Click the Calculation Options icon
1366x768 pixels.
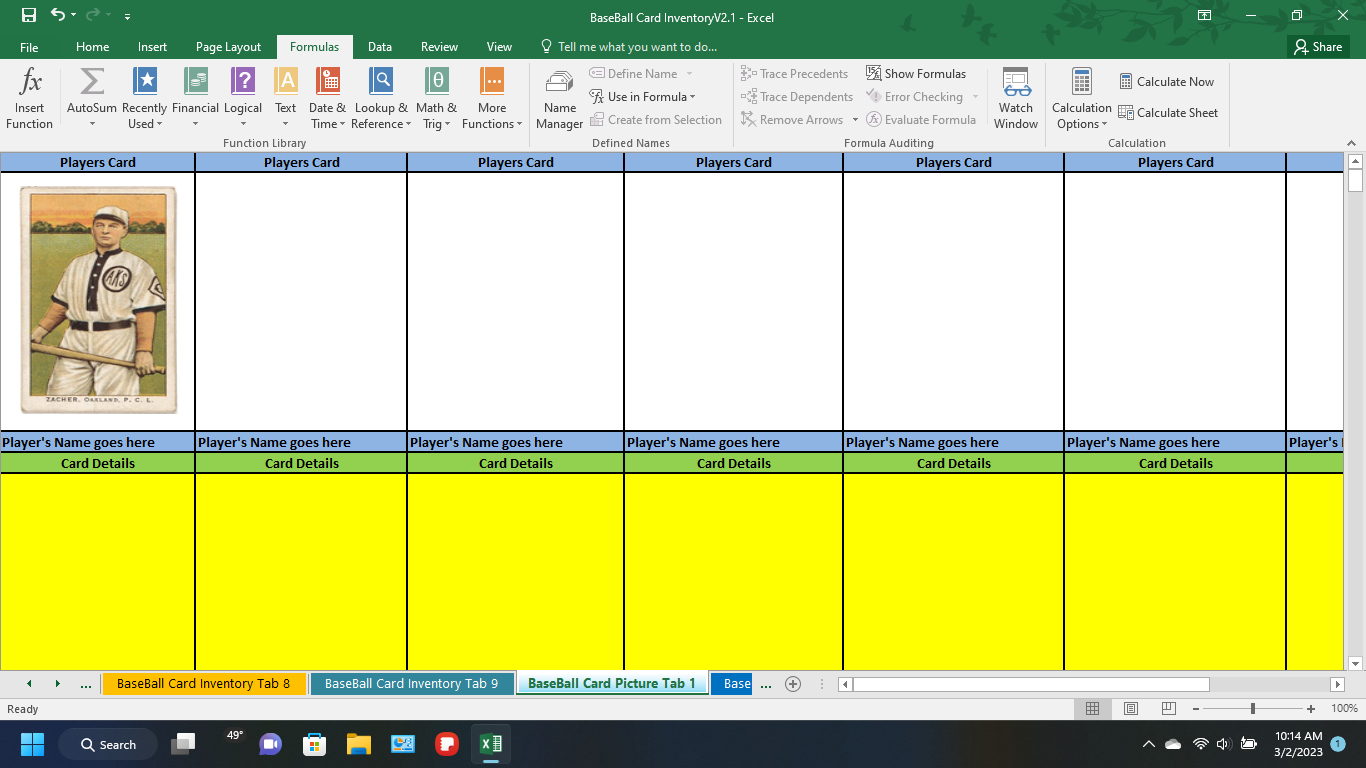[1082, 82]
